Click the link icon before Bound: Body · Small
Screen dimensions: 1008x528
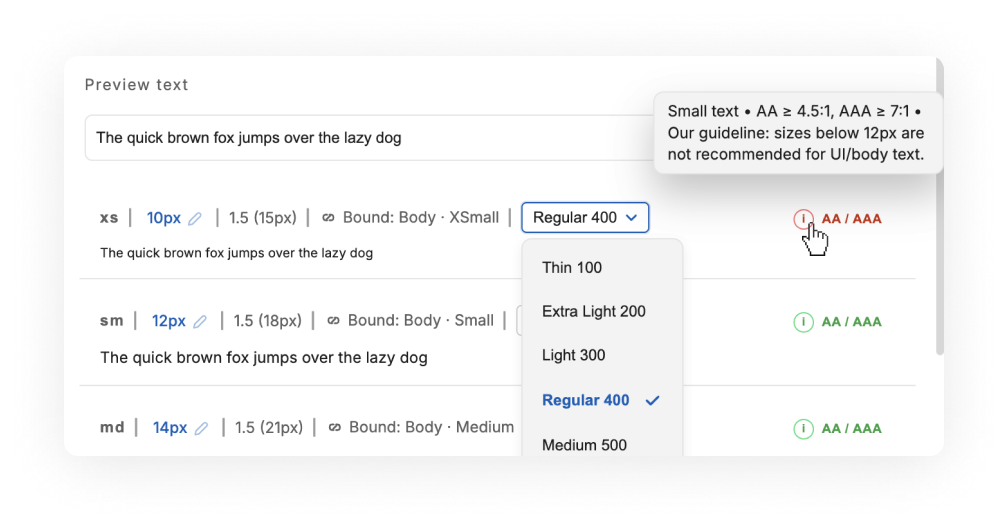point(333,321)
